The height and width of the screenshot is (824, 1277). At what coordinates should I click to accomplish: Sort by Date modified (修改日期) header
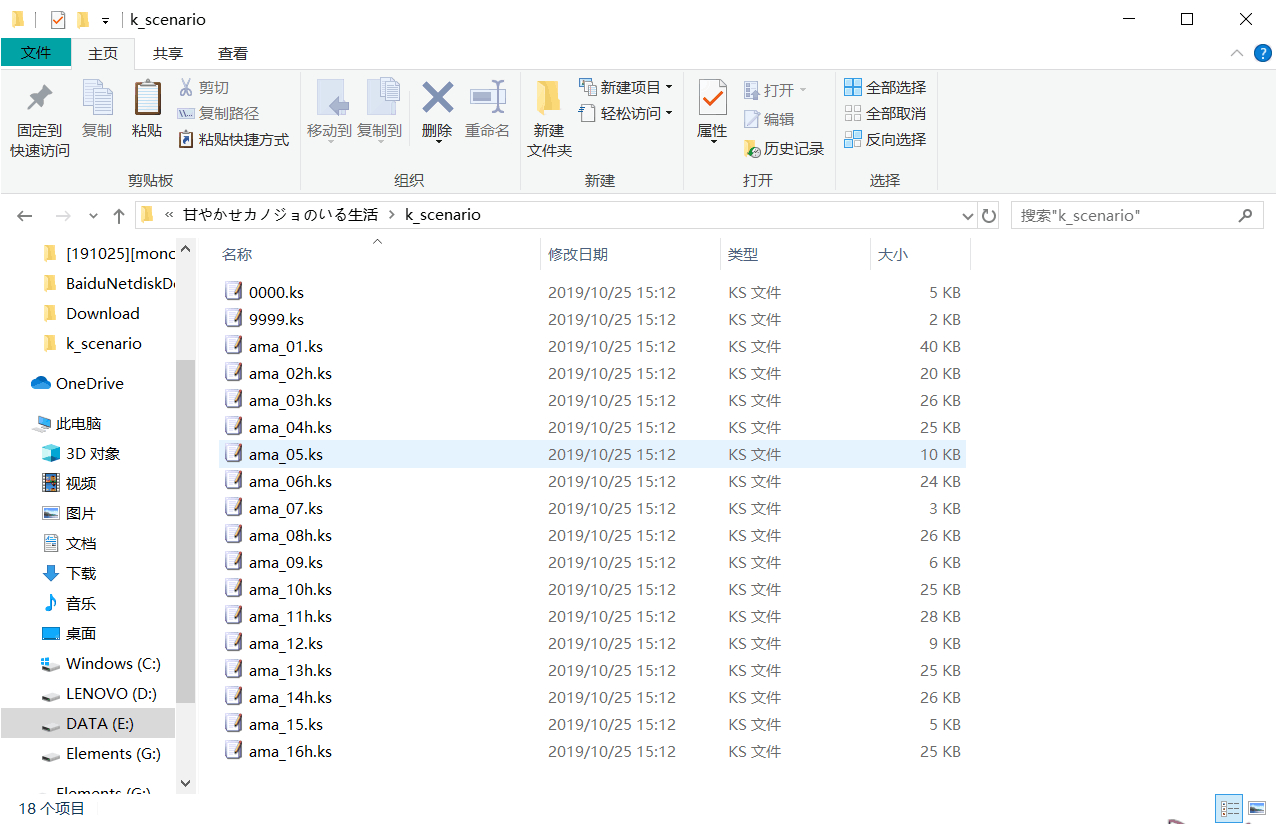pyautogui.click(x=578, y=255)
